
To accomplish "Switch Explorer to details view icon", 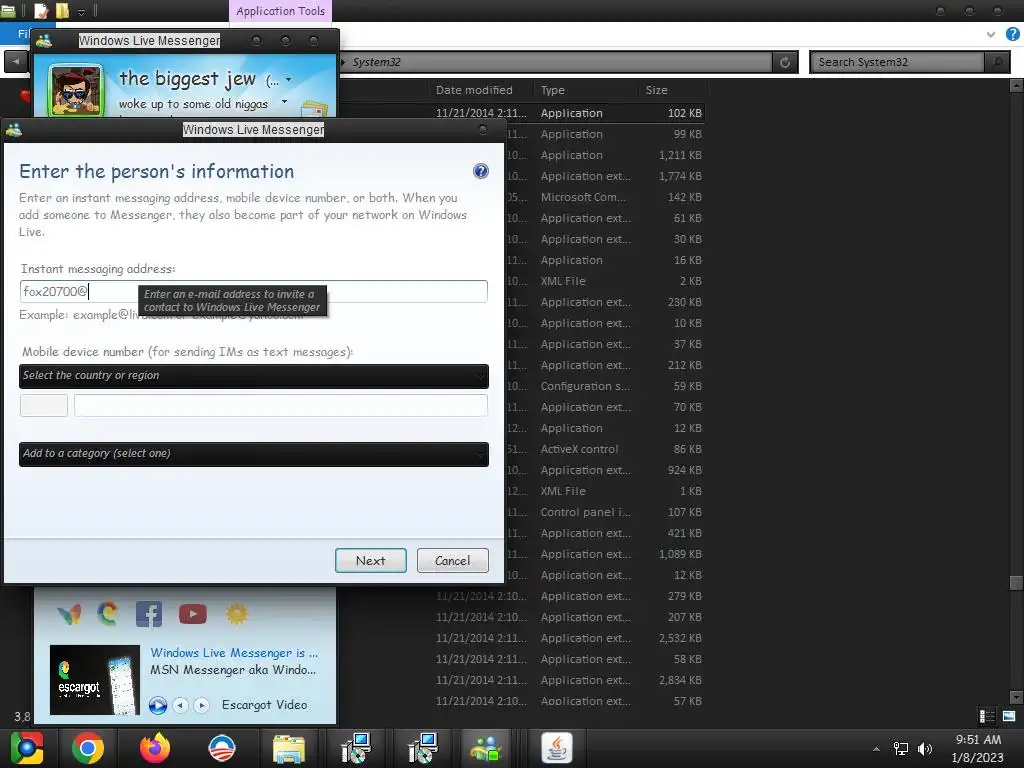I will click(x=987, y=716).
